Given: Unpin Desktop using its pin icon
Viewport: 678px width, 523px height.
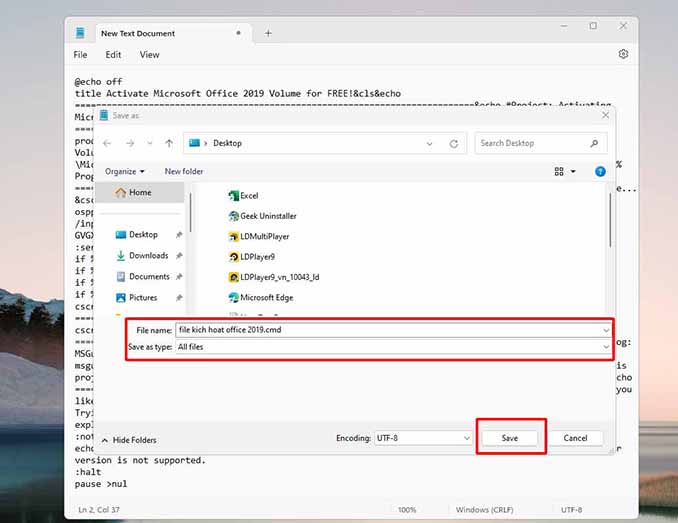Looking at the screenshot, I should [x=179, y=235].
